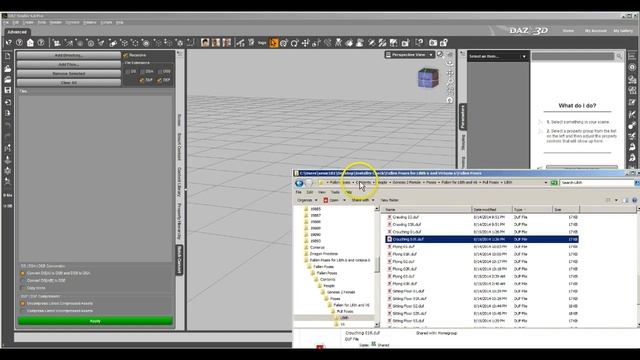This screenshot has height=360, width=640.
Task: Enable the DSB file extension checkbox
Action: [x=160, y=71]
